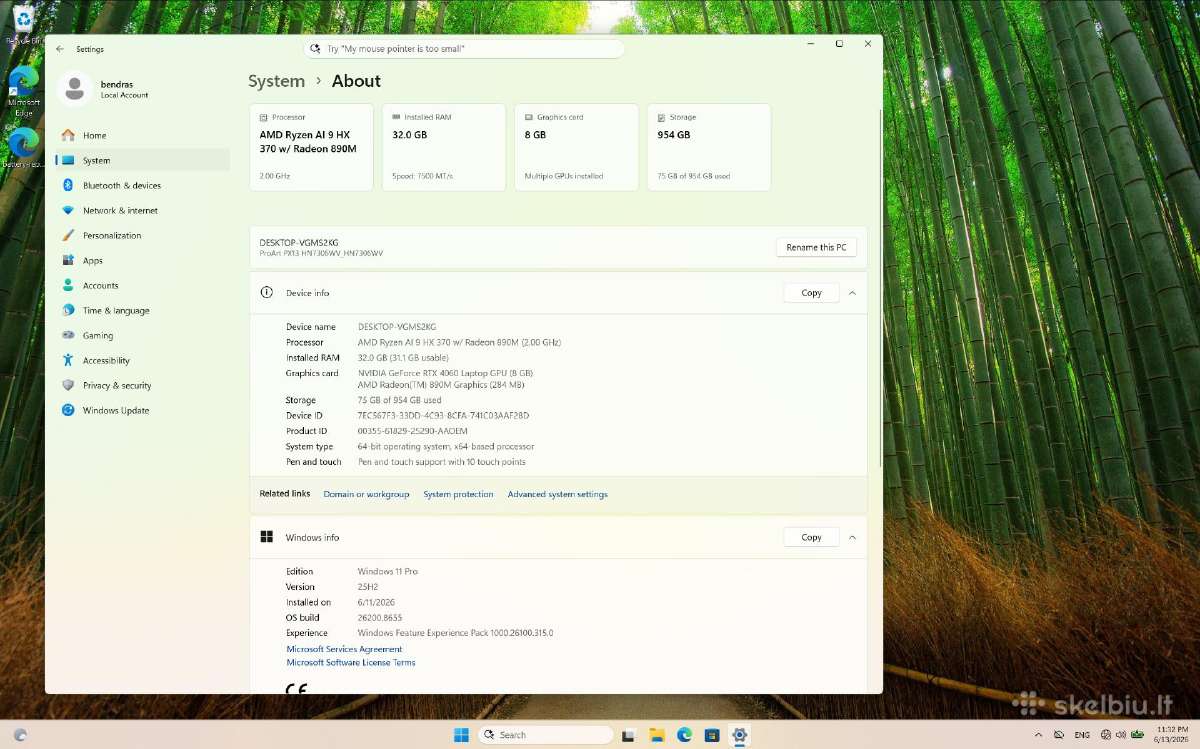The width and height of the screenshot is (1200, 749).
Task: Open the ENG language tray indicator
Action: tap(1082, 735)
